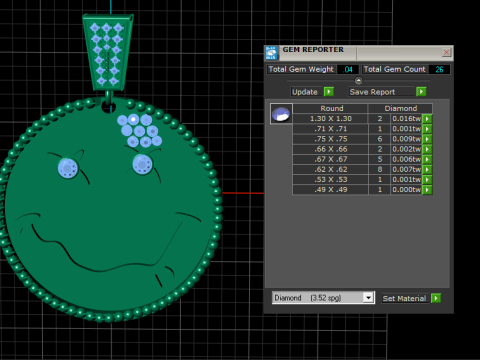Click green arrow next to Set Material
Viewport: 480px width, 360px height.
[436, 298]
